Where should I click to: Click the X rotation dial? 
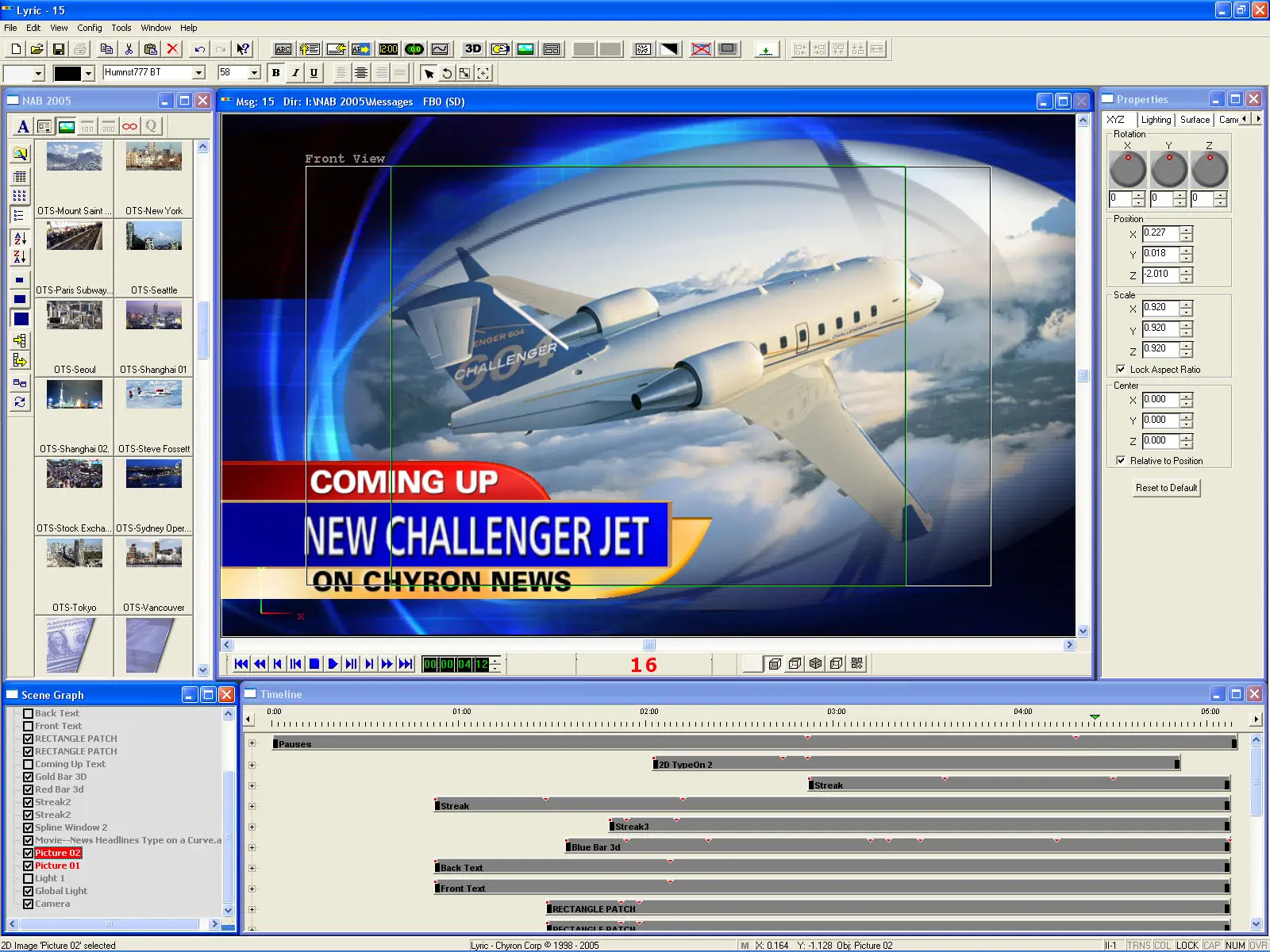tap(1127, 170)
